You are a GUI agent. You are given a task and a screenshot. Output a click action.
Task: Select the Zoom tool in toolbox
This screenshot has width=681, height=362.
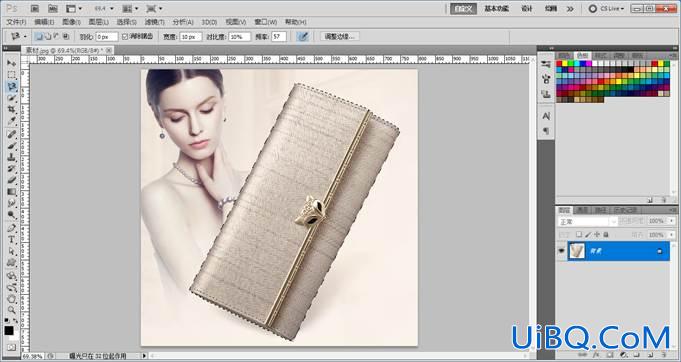[12, 310]
